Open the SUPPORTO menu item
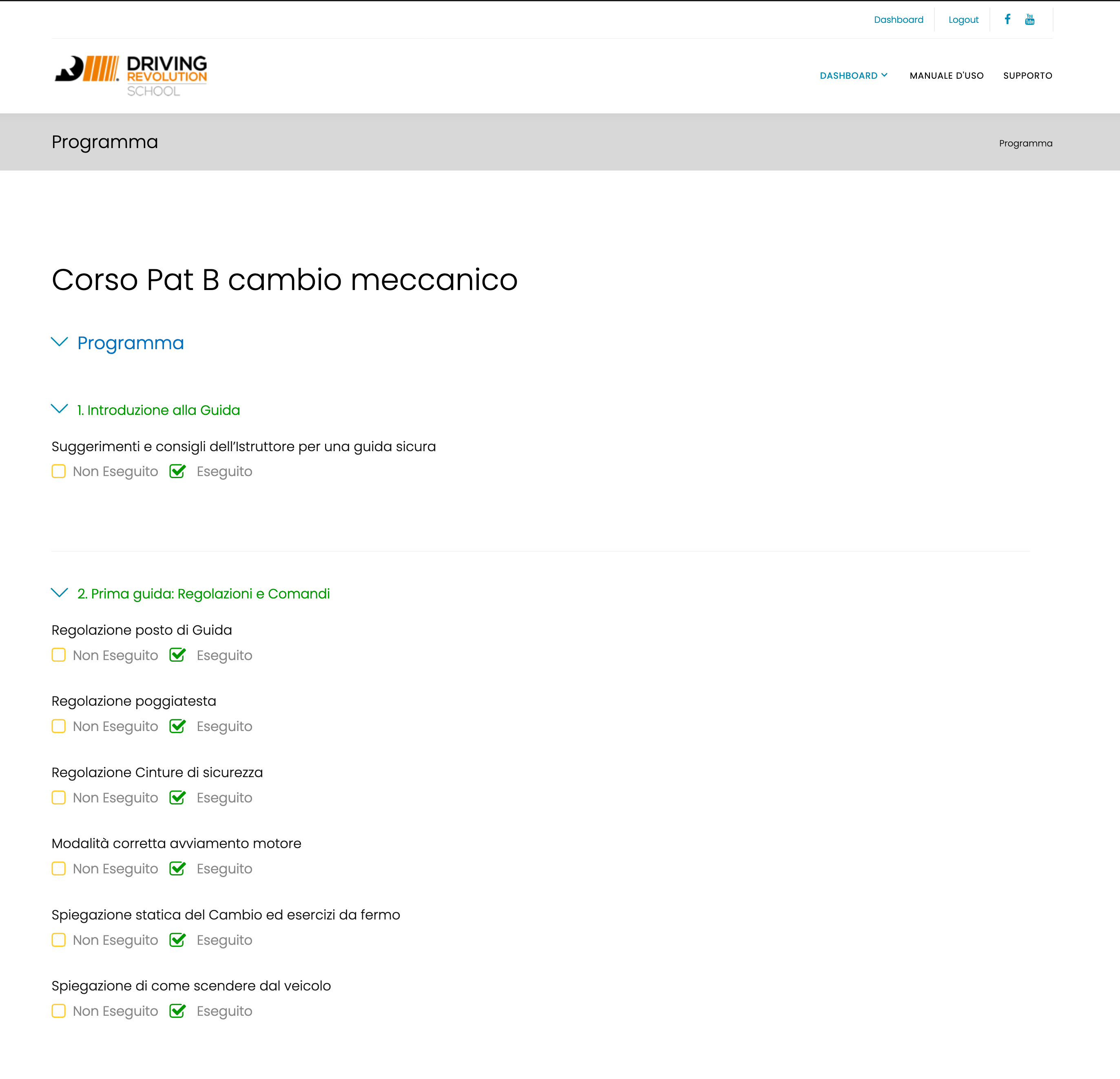1120x1079 pixels. pyautogui.click(x=1027, y=75)
